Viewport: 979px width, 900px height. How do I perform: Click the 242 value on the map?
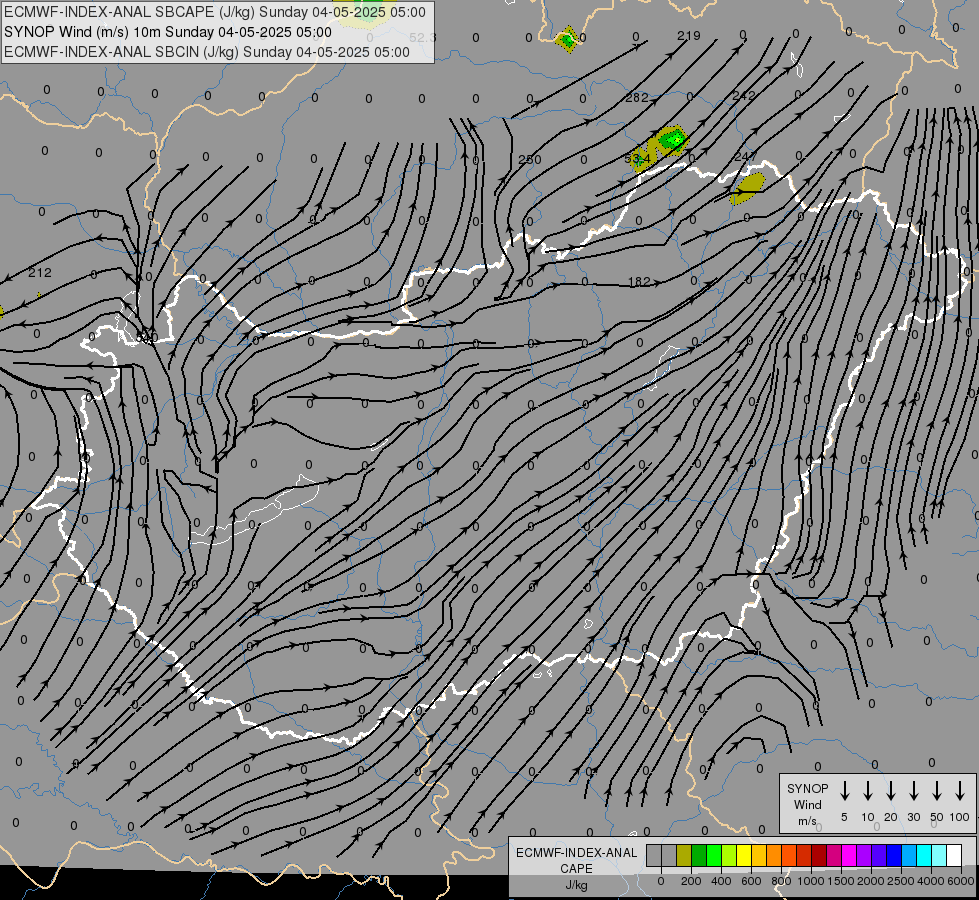pyautogui.click(x=744, y=96)
